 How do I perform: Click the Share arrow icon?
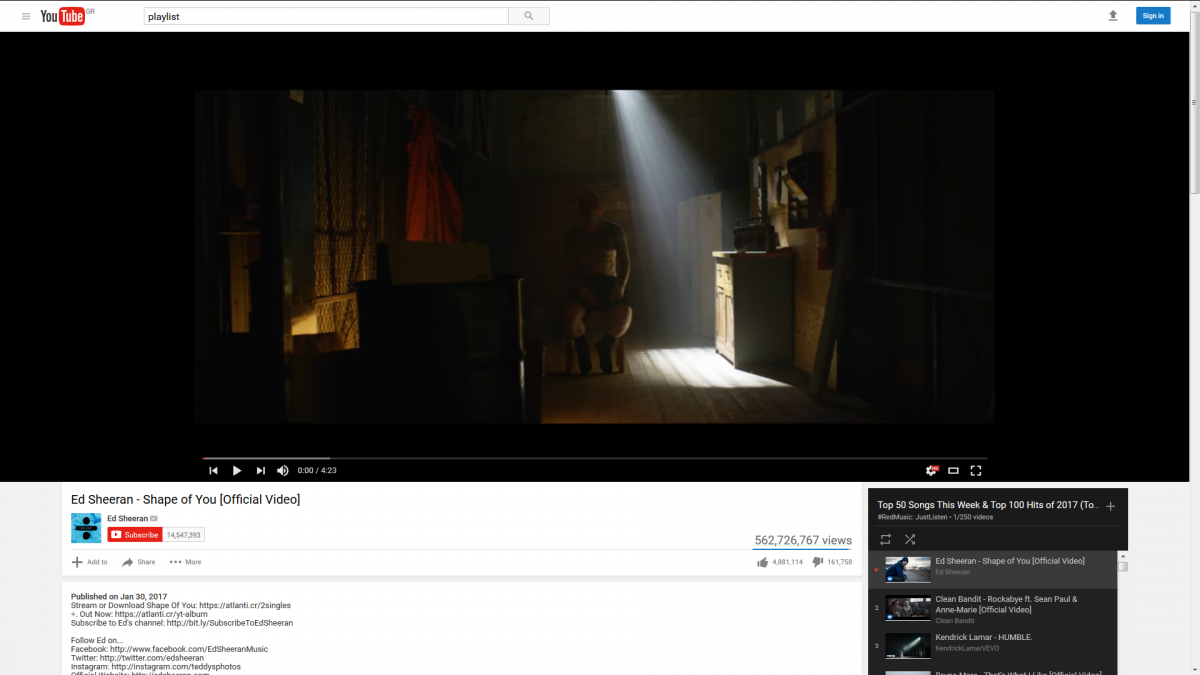click(127, 562)
